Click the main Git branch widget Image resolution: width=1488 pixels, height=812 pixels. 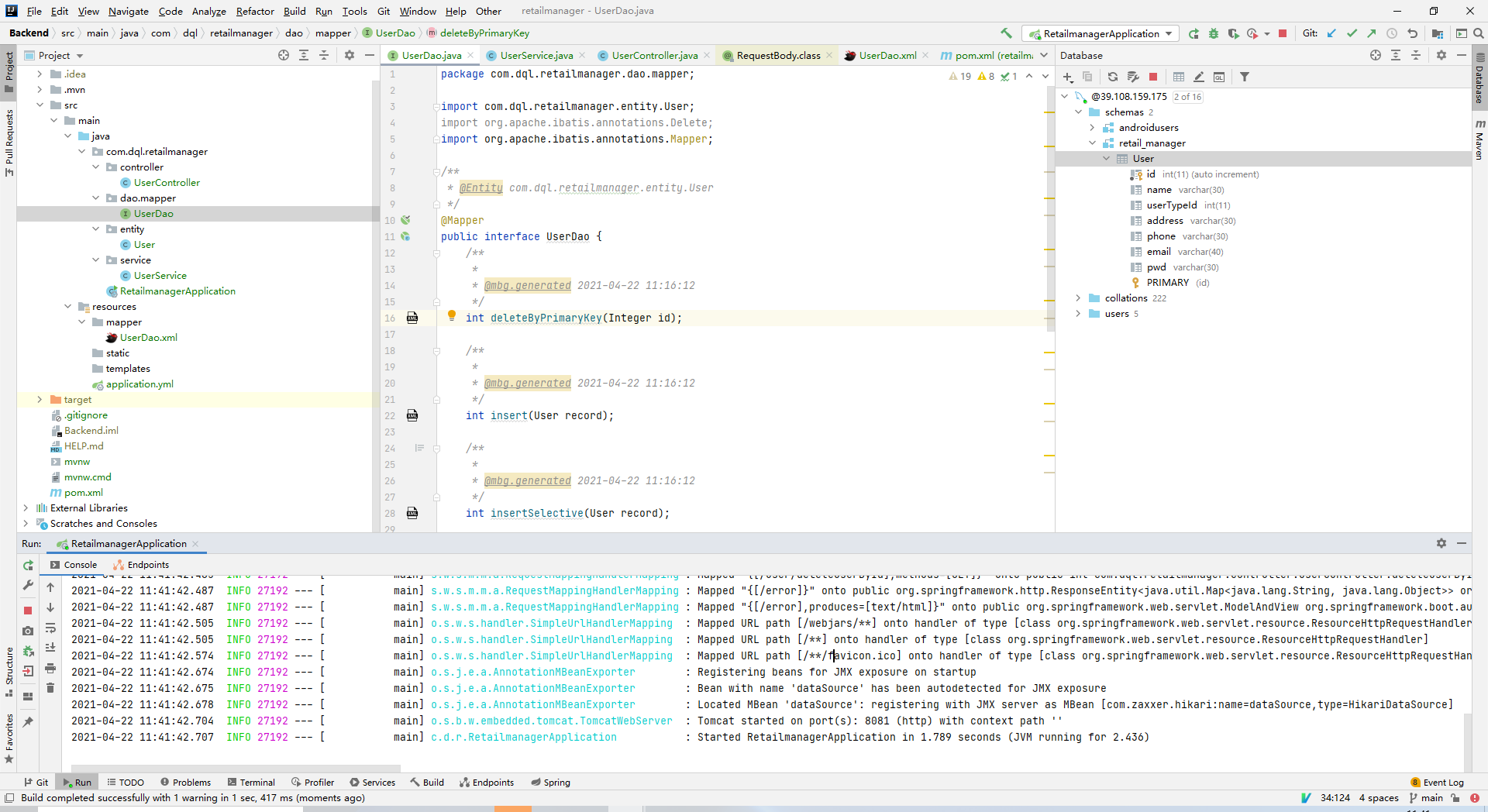pos(1426,797)
